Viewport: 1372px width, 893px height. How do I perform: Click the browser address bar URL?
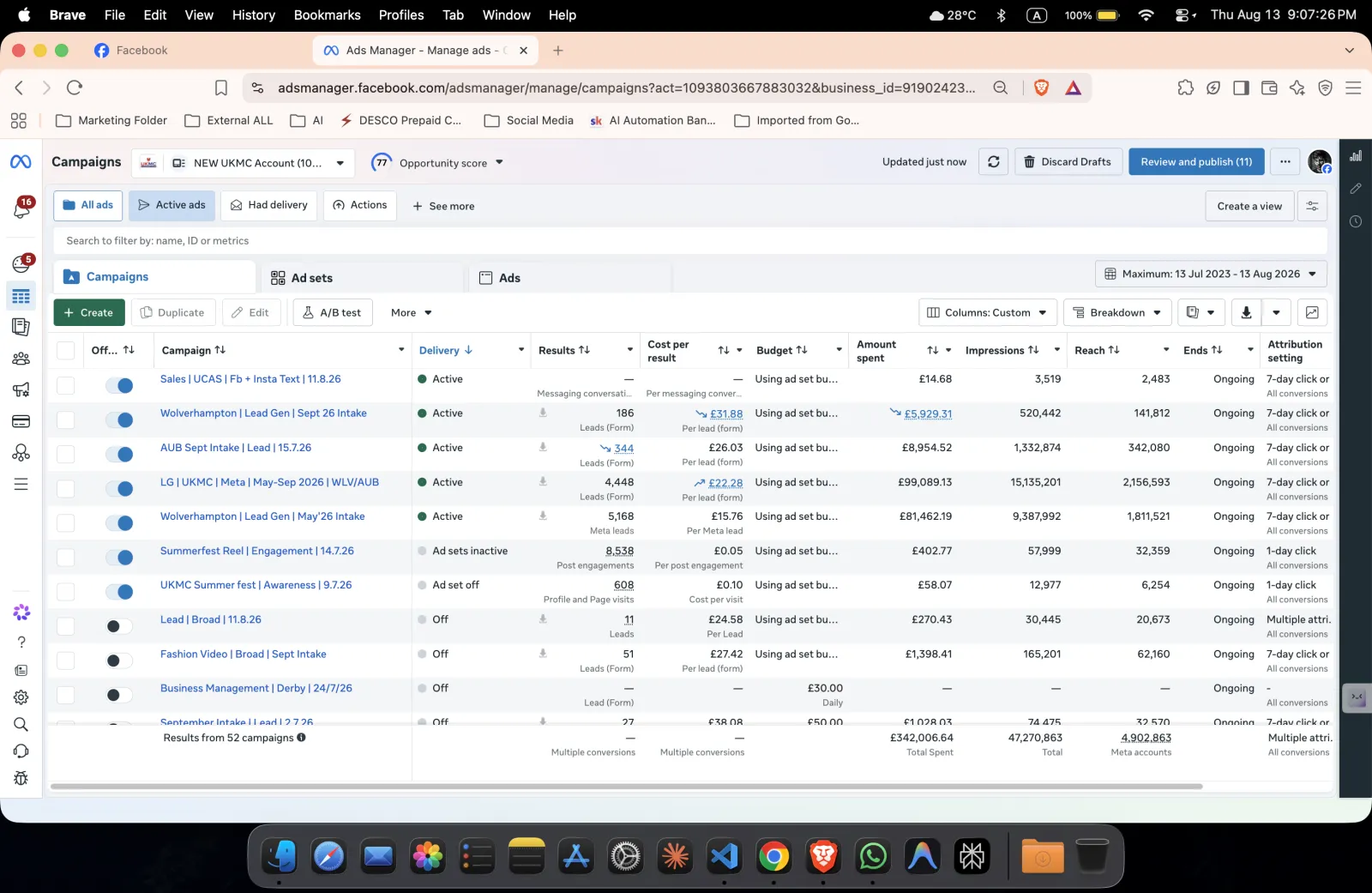tap(626, 87)
